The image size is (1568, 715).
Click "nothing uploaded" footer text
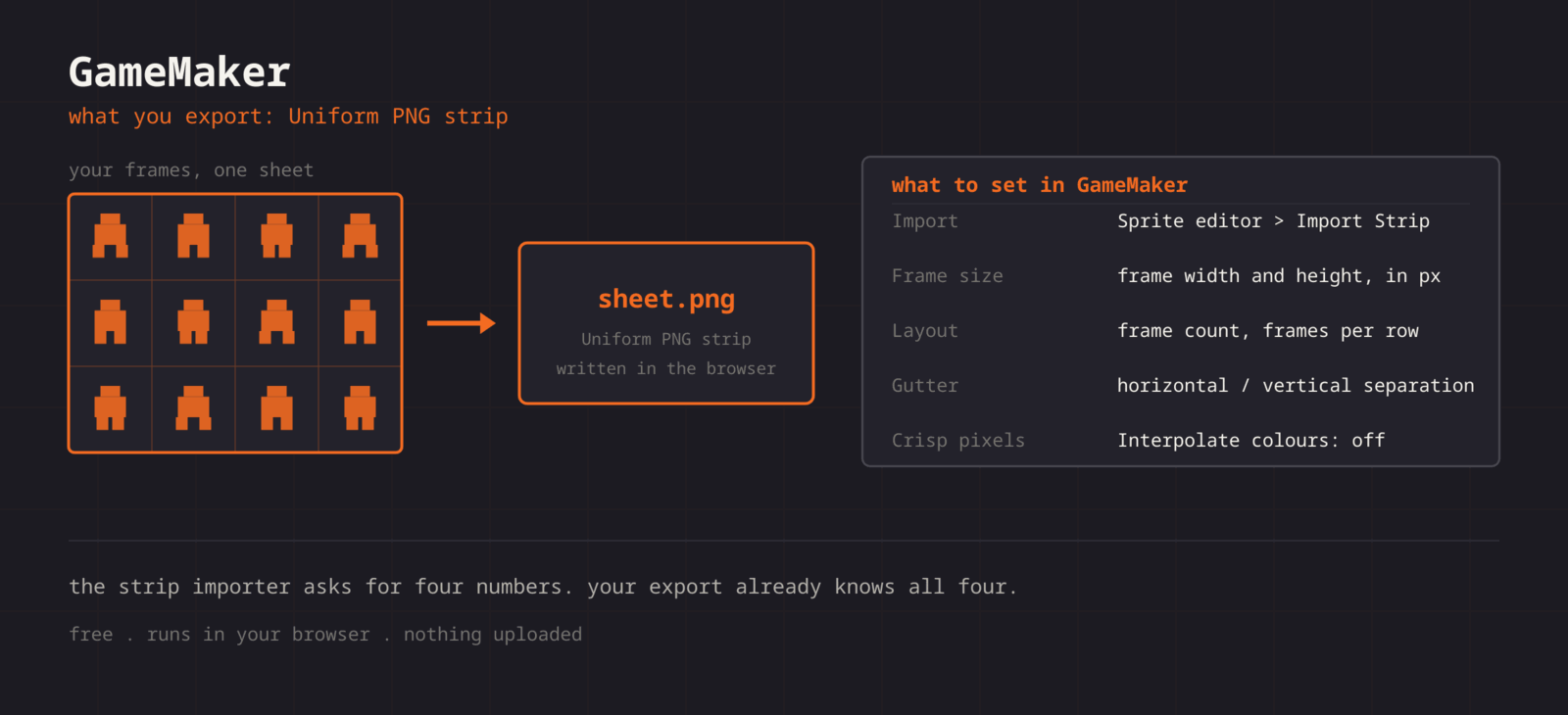tap(493, 635)
